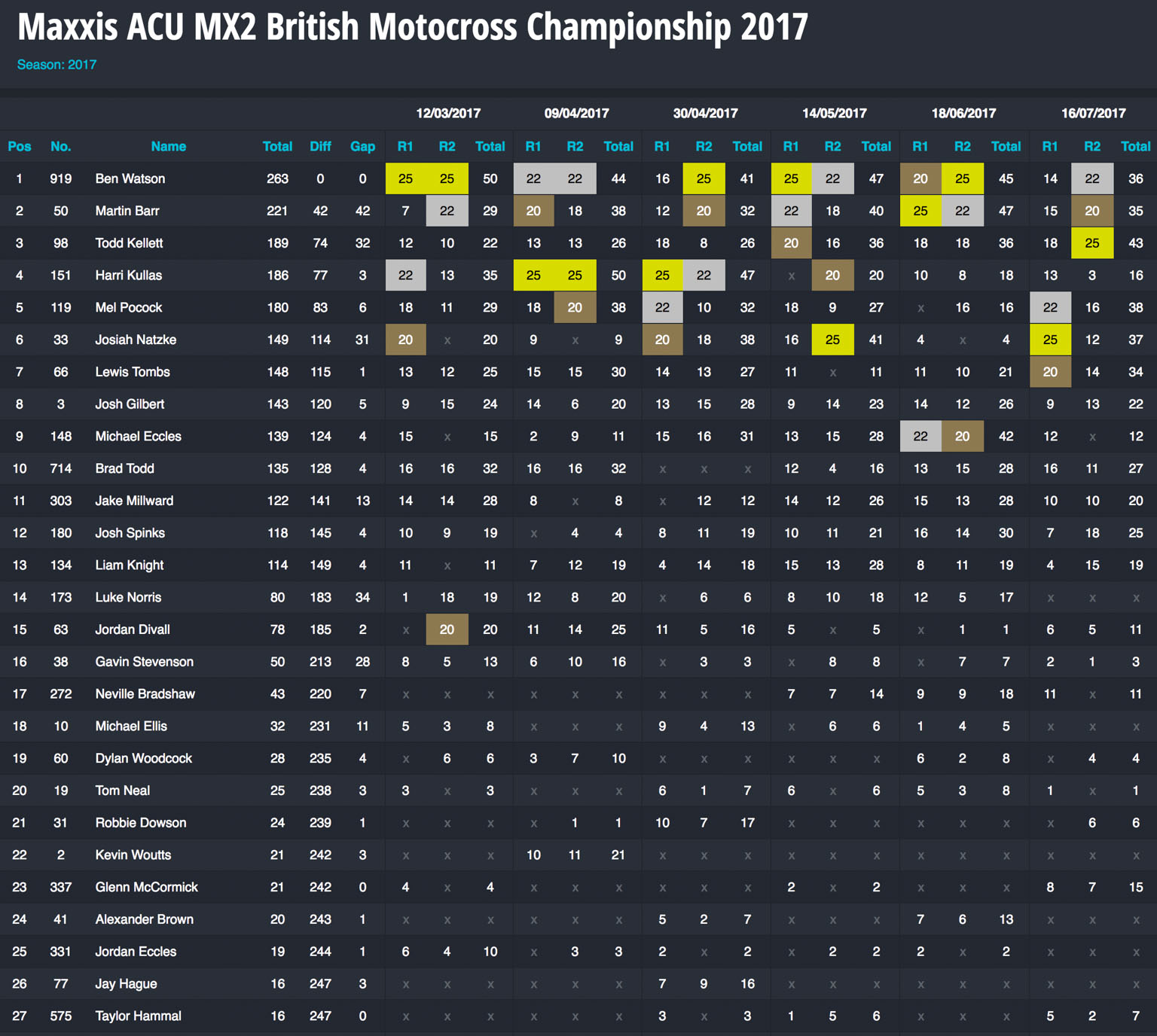Viewport: 1157px width, 1036px height.
Task: Click the Season: 2017 link
Action: pos(56,65)
